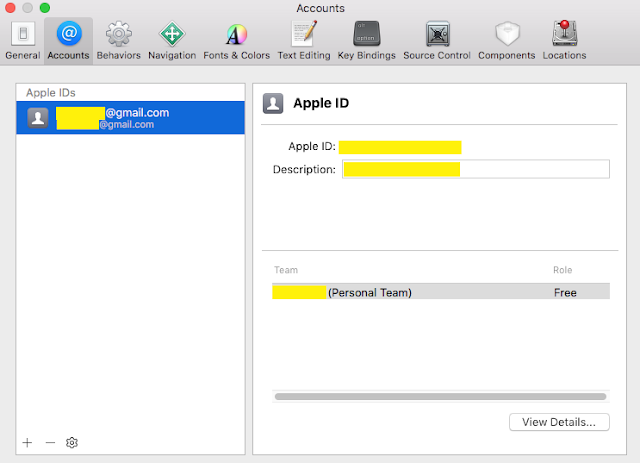
Task: Click the account avatar icon in list
Action: 38,118
